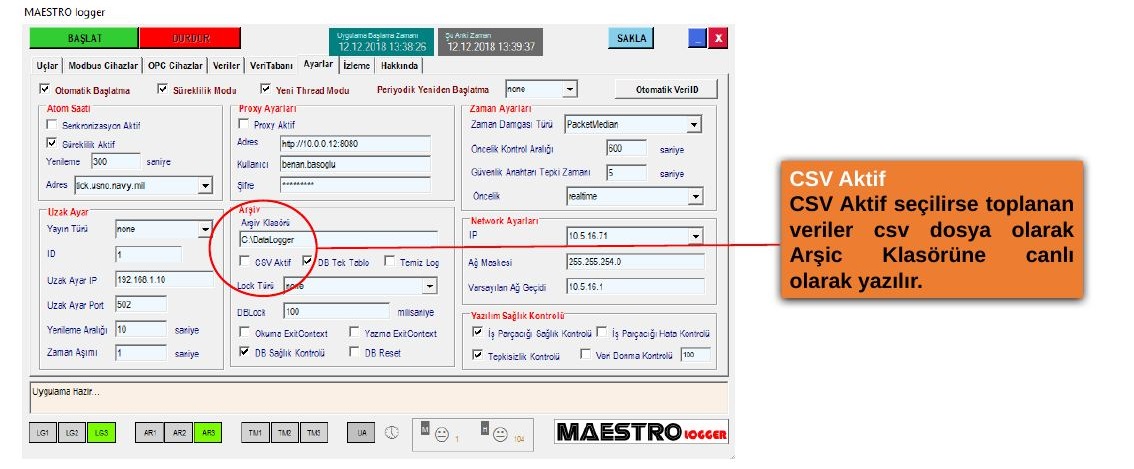Click the AR2 status indicator
Screen dimensions: 1134x469
178,433
